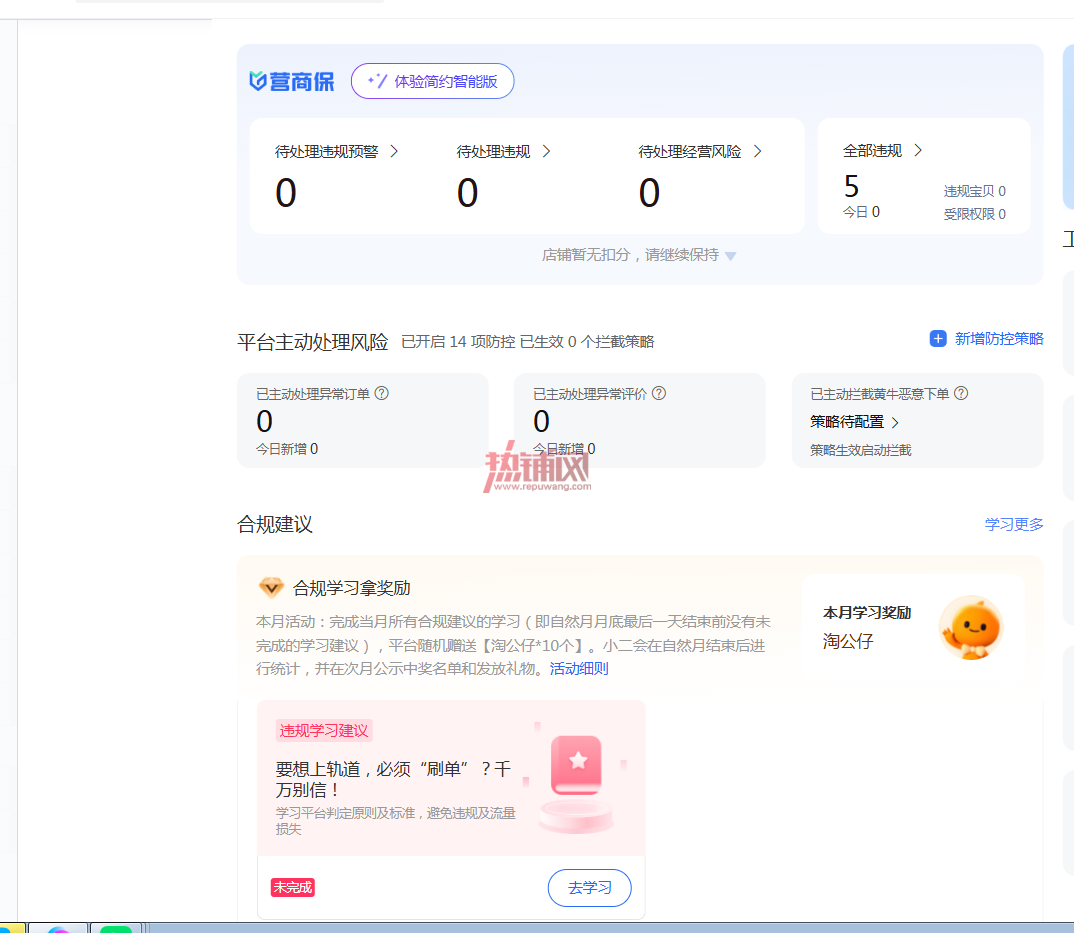1074x933 pixels.
Task: Open the 学习更多 link
Action: pyautogui.click(x=1014, y=524)
